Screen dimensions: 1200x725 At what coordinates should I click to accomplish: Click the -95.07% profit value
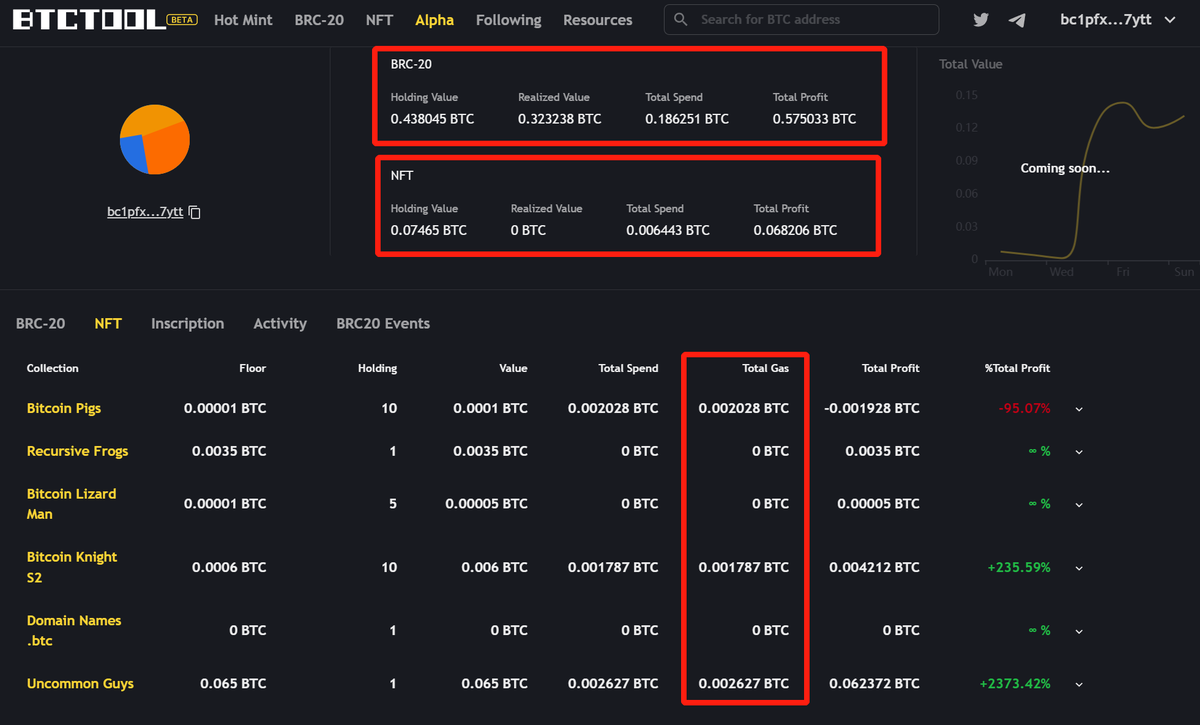click(1024, 408)
